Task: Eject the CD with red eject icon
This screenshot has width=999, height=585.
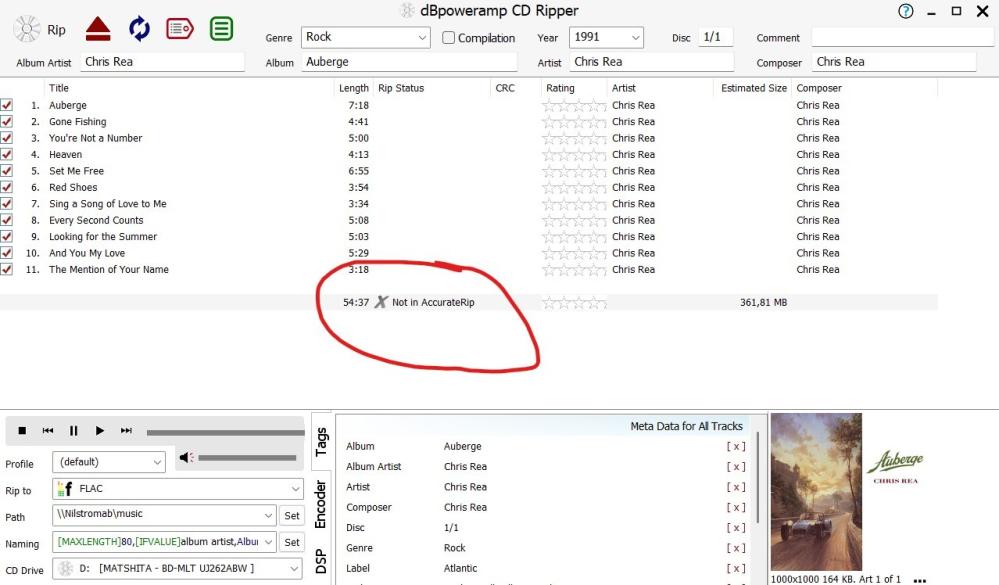Action: point(98,29)
